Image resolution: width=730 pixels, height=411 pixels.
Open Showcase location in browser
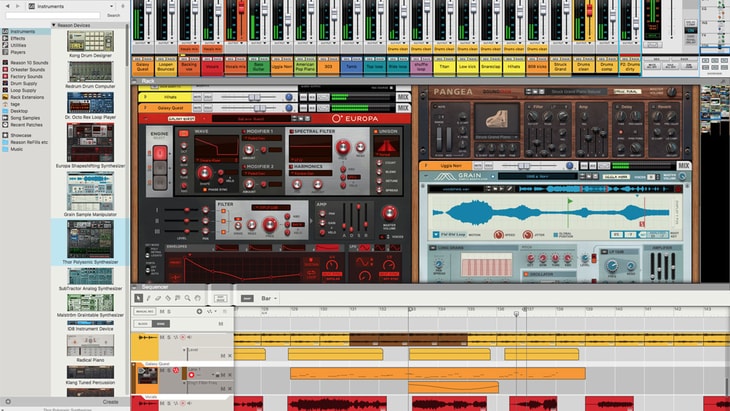coord(20,135)
